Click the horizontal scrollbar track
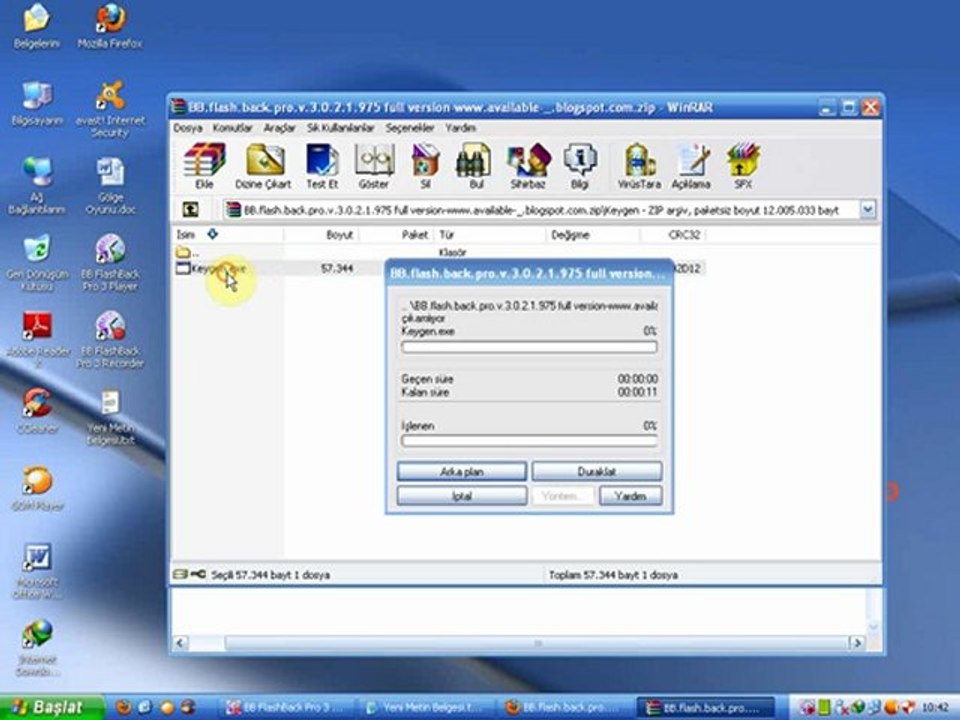960x720 pixels. click(519, 643)
